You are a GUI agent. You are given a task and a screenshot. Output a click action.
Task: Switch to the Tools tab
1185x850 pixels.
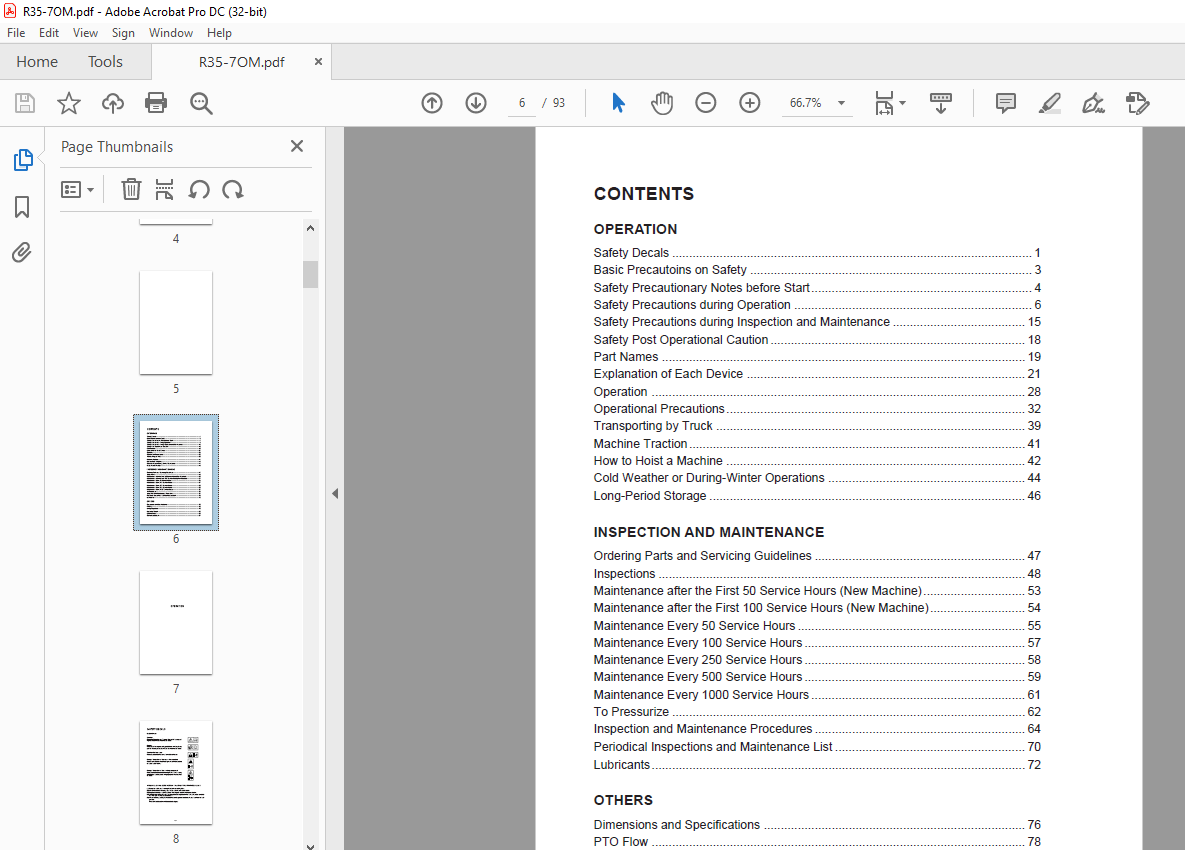[105, 62]
